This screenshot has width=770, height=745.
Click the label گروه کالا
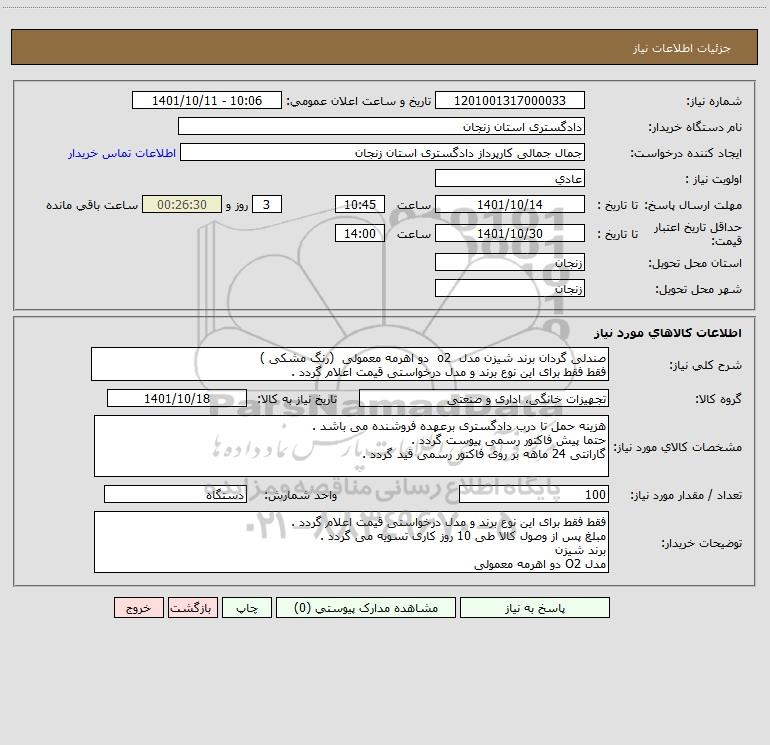(x=718, y=399)
